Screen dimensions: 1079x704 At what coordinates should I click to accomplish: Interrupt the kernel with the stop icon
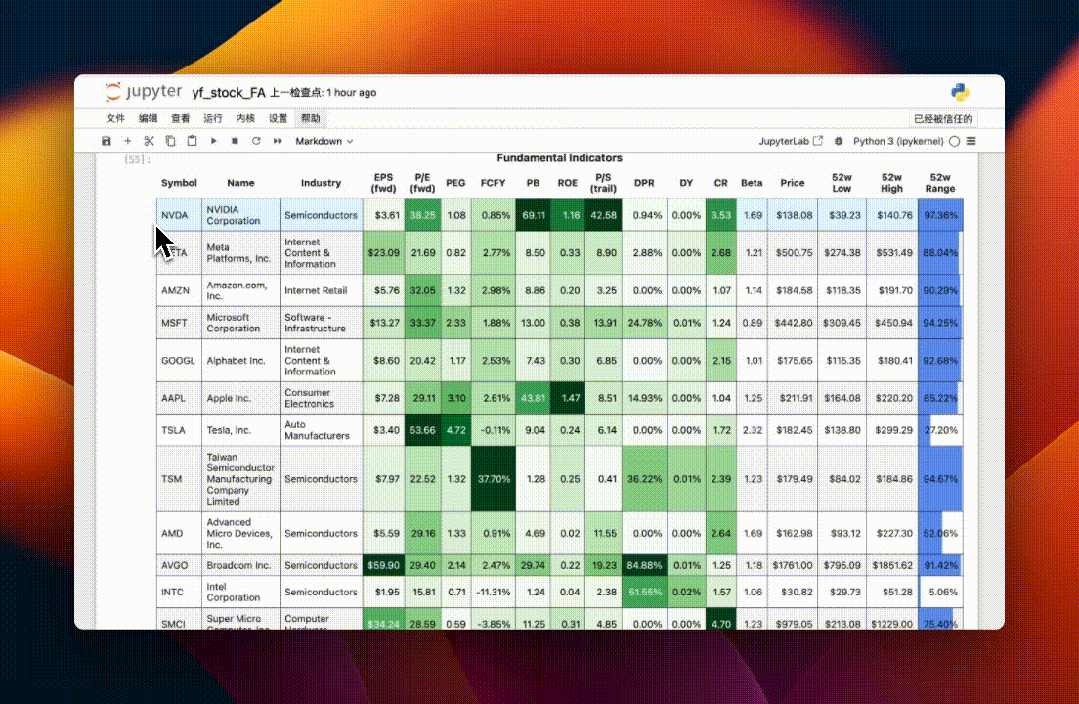[235, 141]
